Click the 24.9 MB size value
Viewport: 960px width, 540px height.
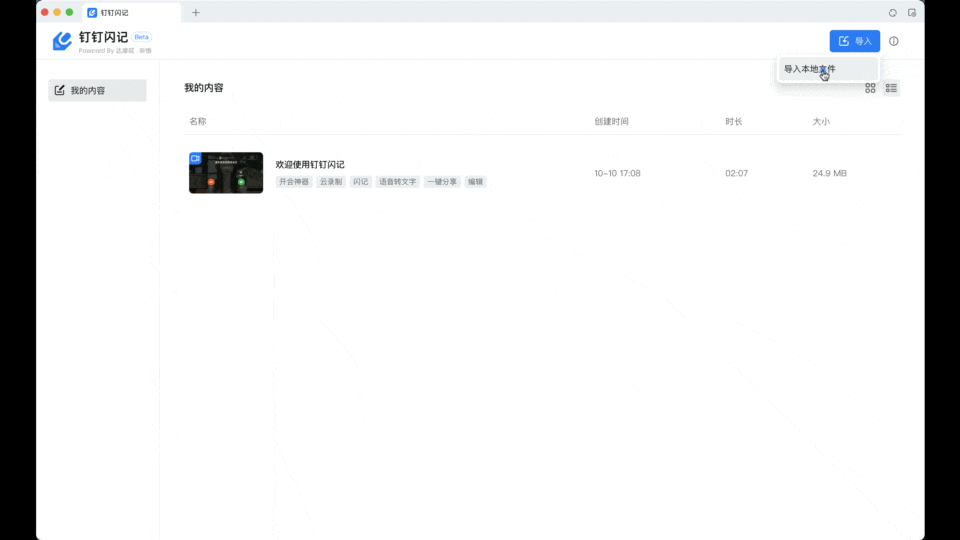click(830, 173)
